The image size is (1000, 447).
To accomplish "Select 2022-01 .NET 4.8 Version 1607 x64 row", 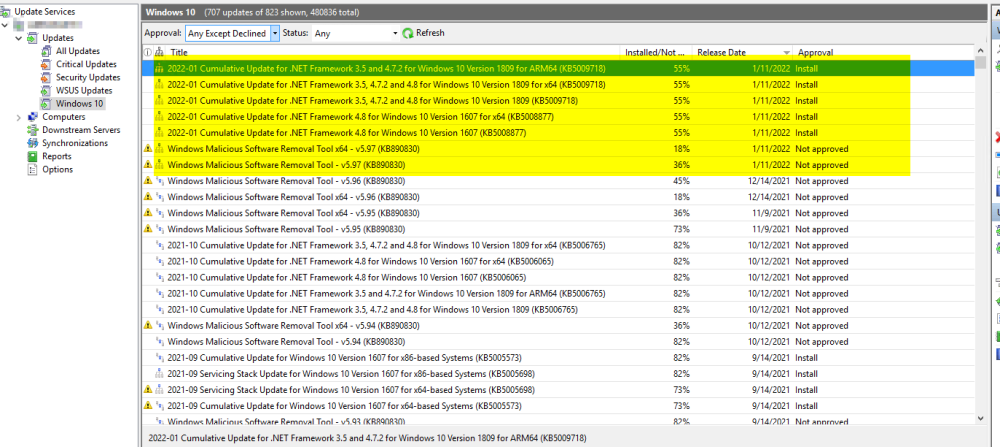I will click(x=558, y=117).
